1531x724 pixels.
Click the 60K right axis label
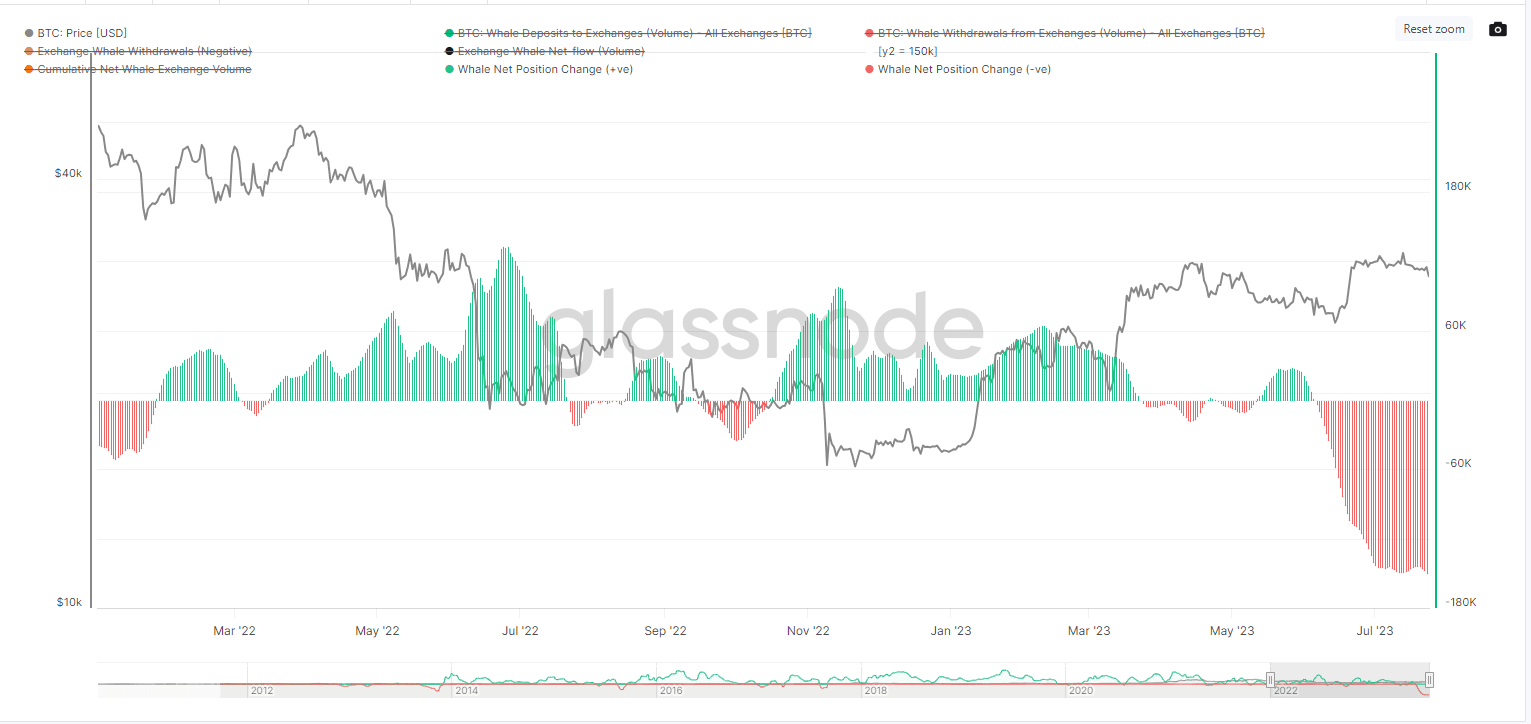1458,325
